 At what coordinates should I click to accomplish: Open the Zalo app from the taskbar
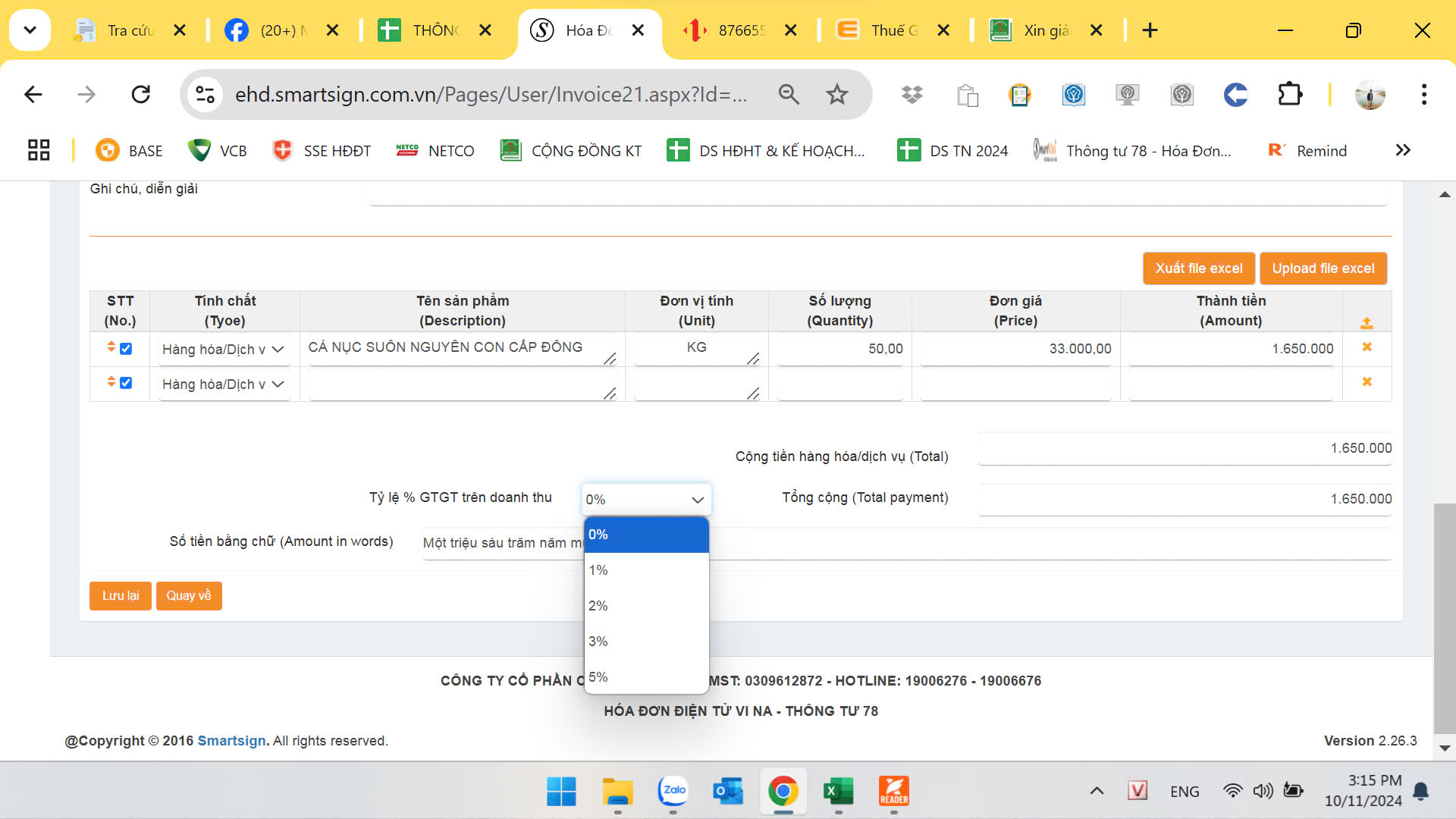[x=673, y=791]
